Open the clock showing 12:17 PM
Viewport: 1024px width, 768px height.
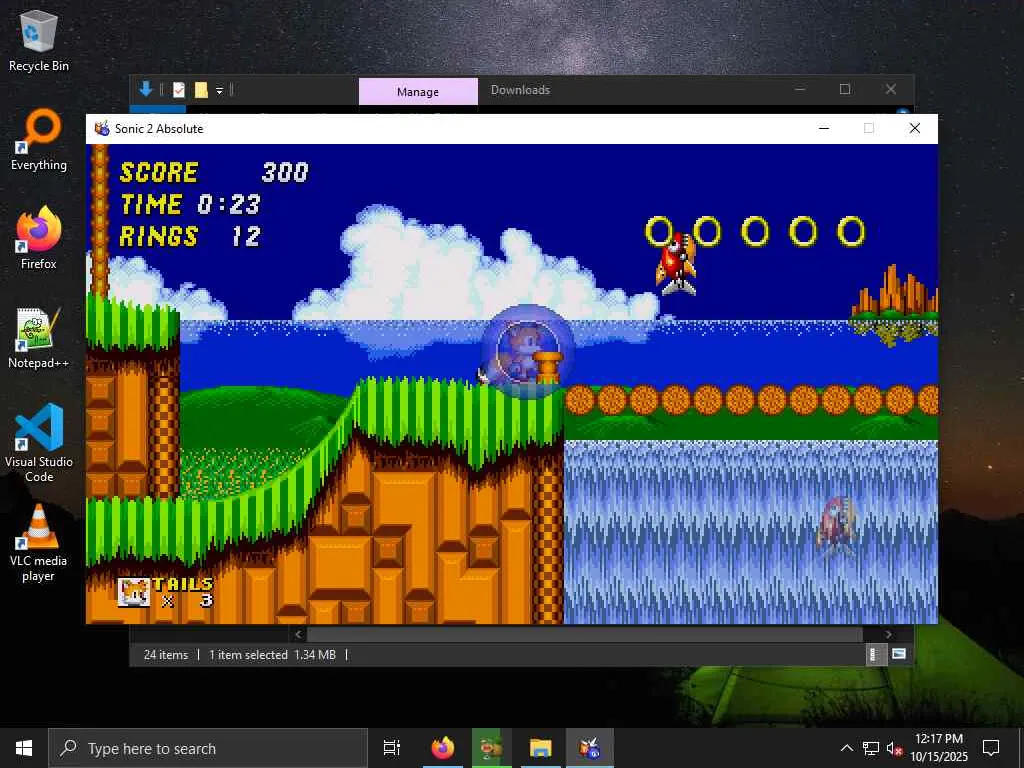tap(939, 748)
